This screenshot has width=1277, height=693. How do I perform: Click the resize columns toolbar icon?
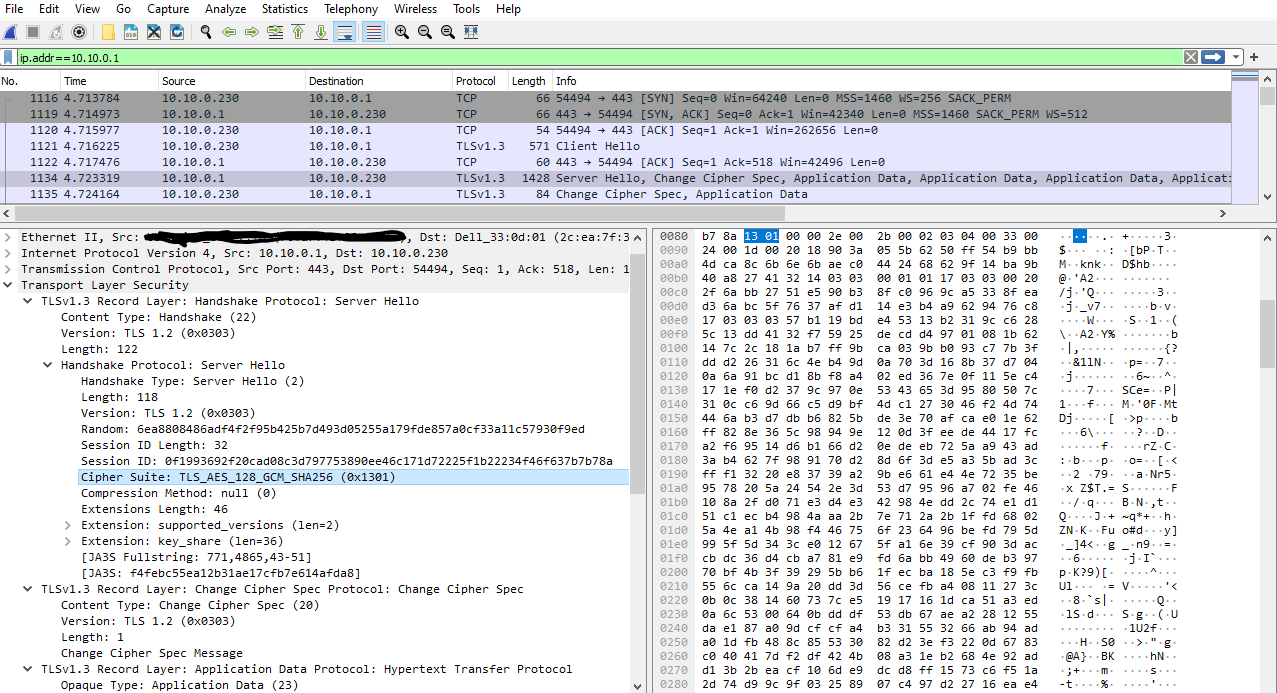coord(468,32)
